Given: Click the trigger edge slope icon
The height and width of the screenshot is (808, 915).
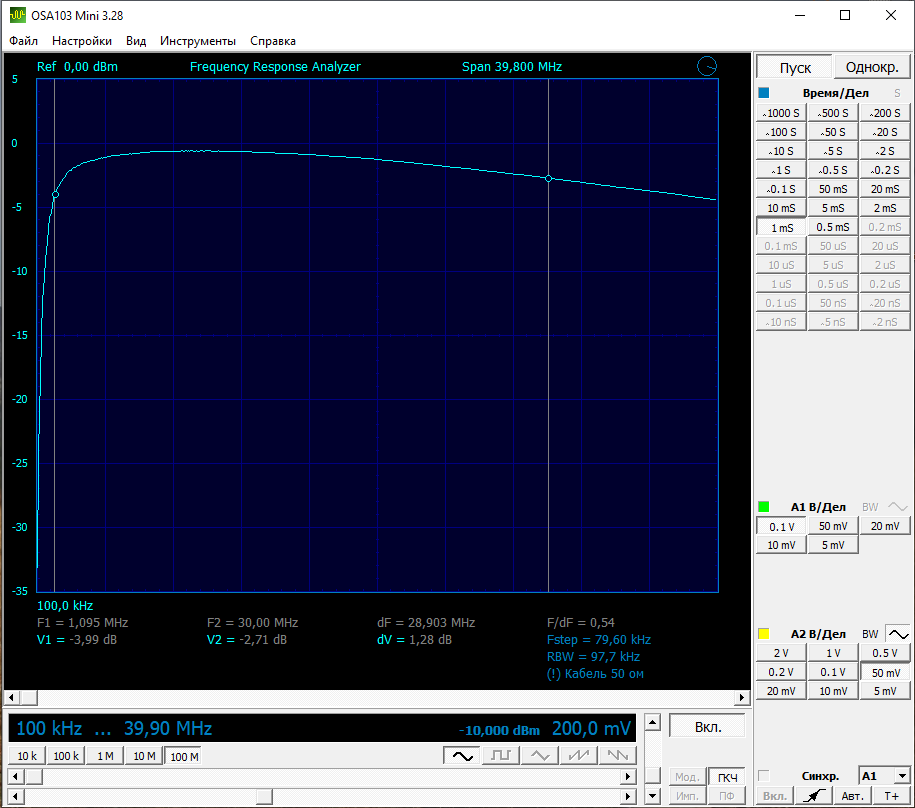Looking at the screenshot, I should [814, 796].
